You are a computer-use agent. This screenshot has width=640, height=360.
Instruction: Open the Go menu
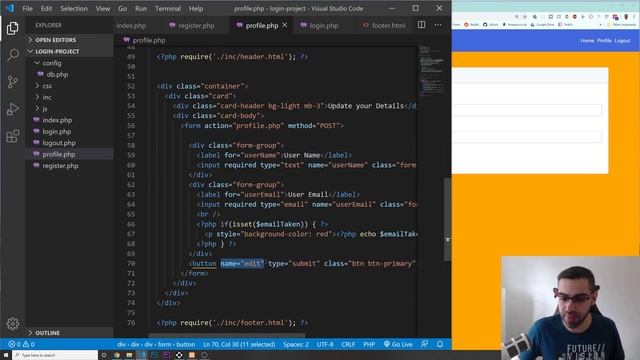122,8
